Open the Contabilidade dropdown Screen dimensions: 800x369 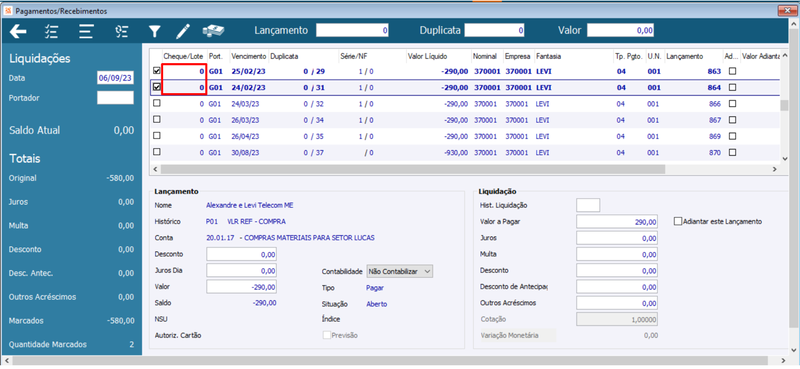pyautogui.click(x=399, y=272)
